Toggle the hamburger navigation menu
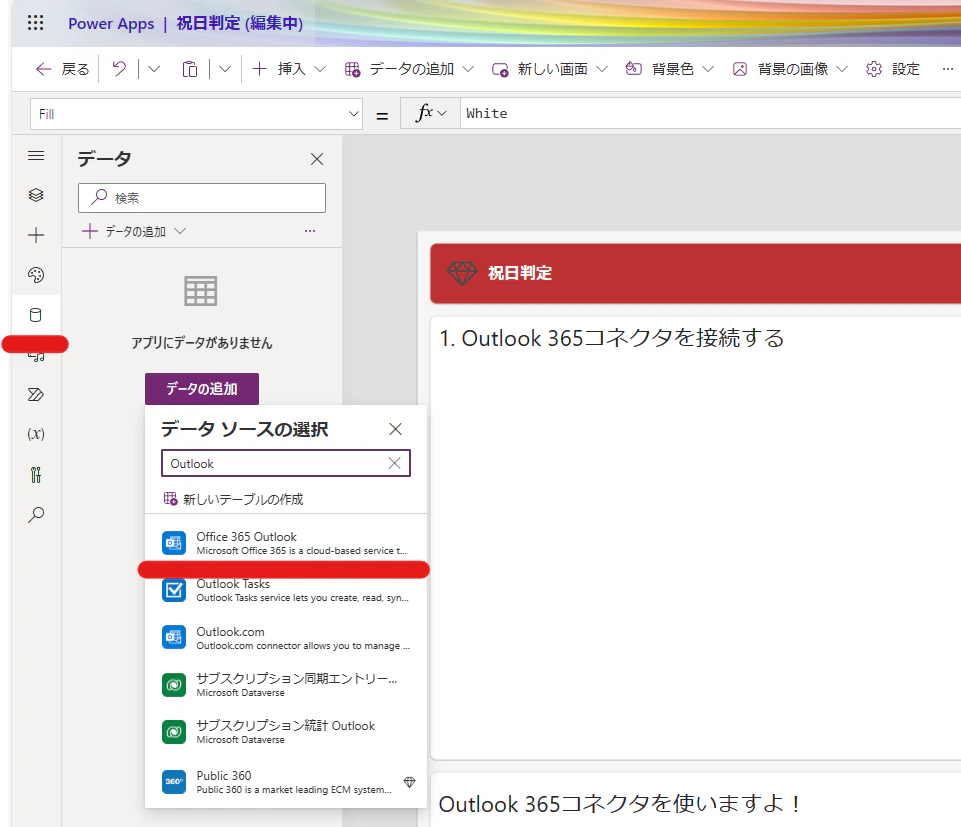This screenshot has height=827, width=961. pyautogui.click(x=36, y=156)
